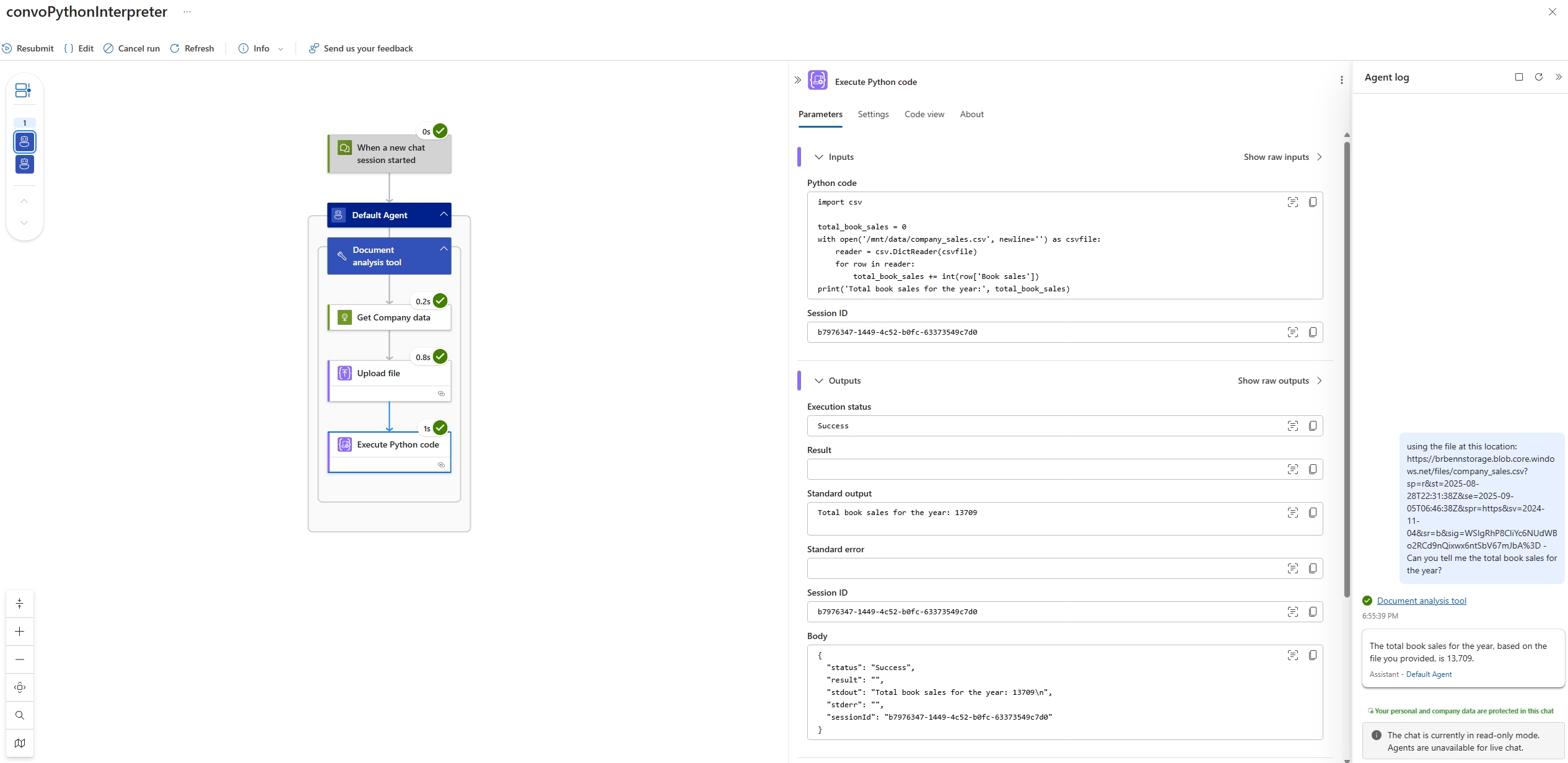Collapse the Default Agent node
The width and height of the screenshot is (1568, 763).
(x=443, y=214)
